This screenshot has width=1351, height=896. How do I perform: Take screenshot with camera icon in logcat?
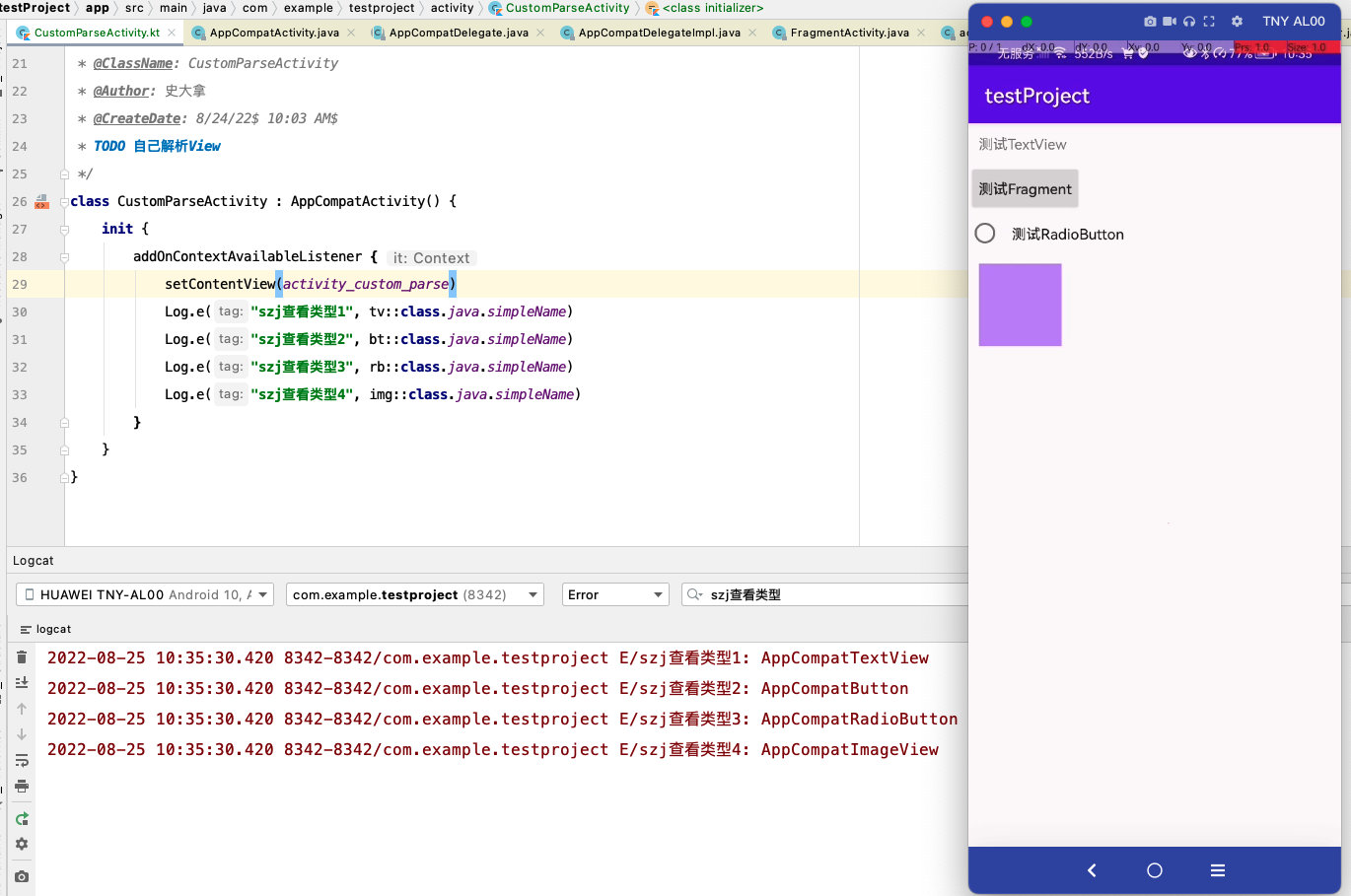click(22, 876)
